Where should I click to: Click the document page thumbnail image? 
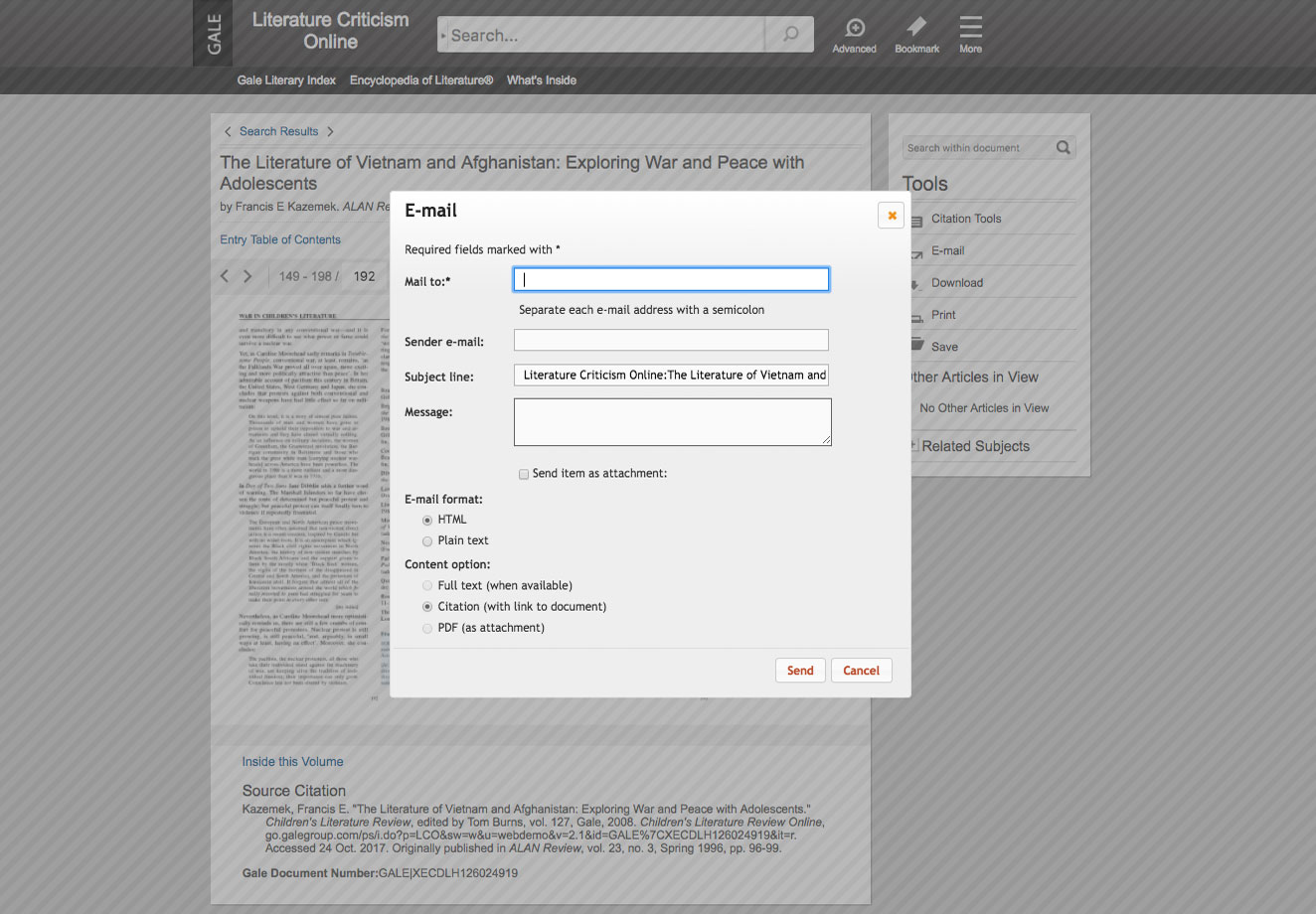pyautogui.click(x=304, y=502)
